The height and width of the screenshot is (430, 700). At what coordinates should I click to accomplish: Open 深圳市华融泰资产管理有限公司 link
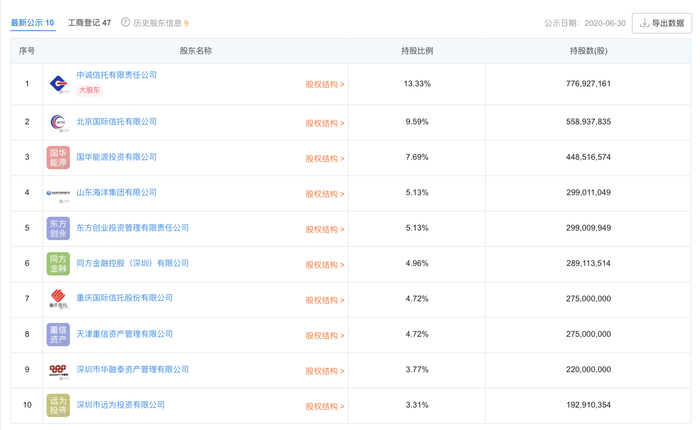click(x=133, y=369)
